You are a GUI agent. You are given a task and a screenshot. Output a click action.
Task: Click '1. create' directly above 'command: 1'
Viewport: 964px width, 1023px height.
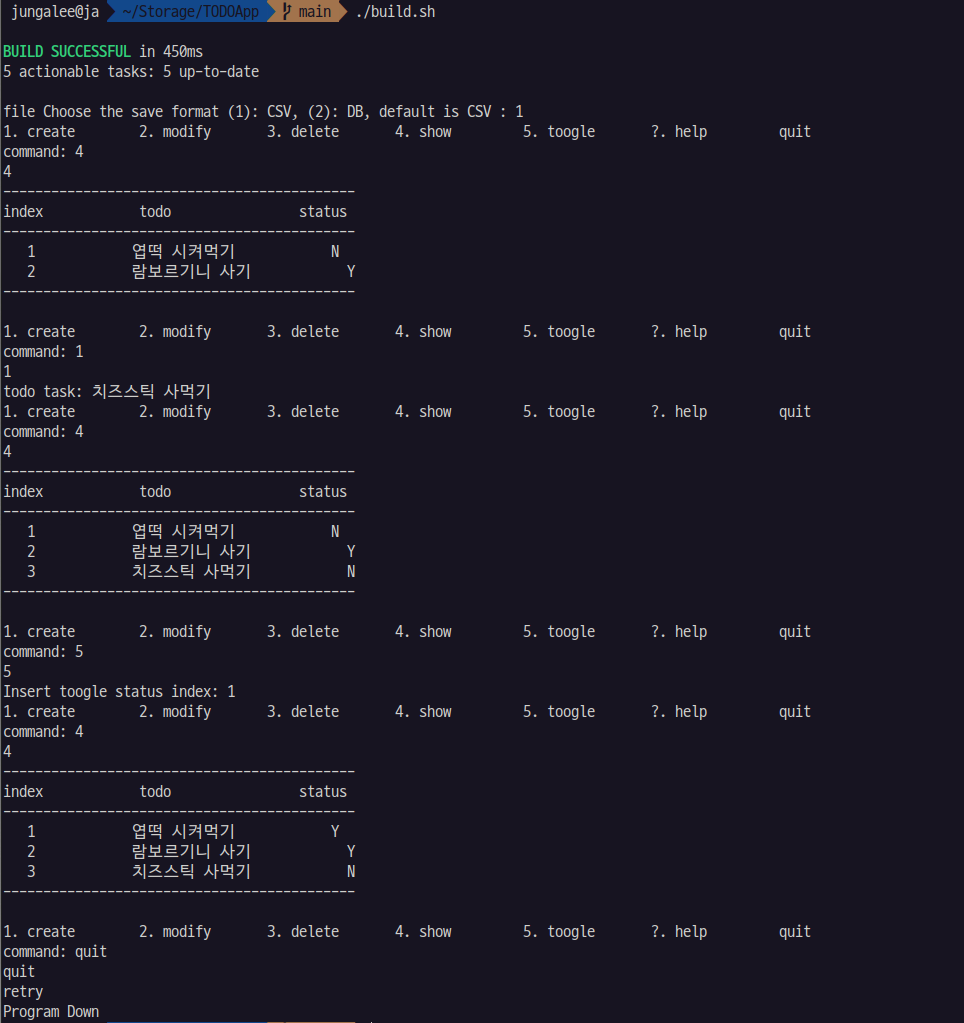39,331
